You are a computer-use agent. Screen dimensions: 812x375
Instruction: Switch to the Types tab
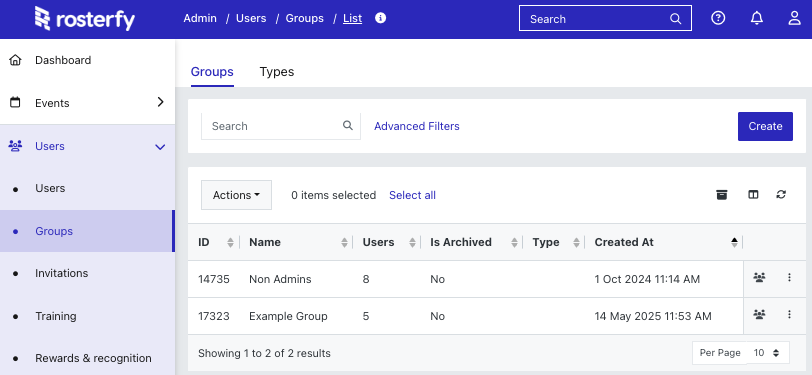coord(277,71)
